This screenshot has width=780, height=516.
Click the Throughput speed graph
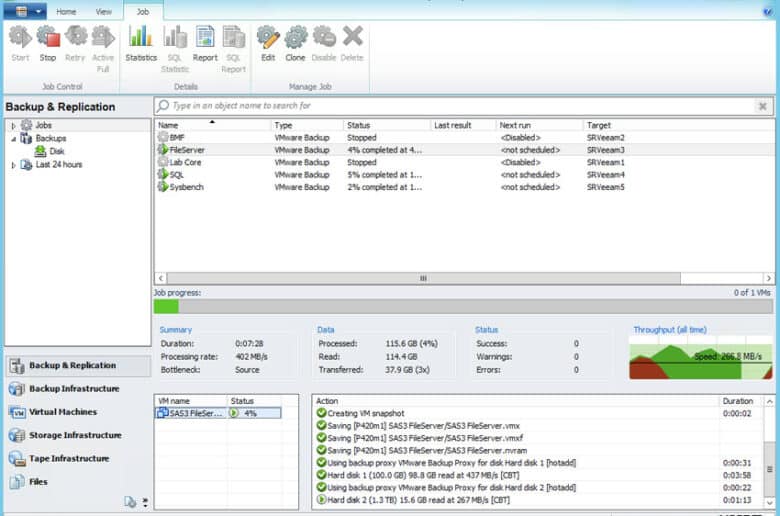tap(700, 358)
